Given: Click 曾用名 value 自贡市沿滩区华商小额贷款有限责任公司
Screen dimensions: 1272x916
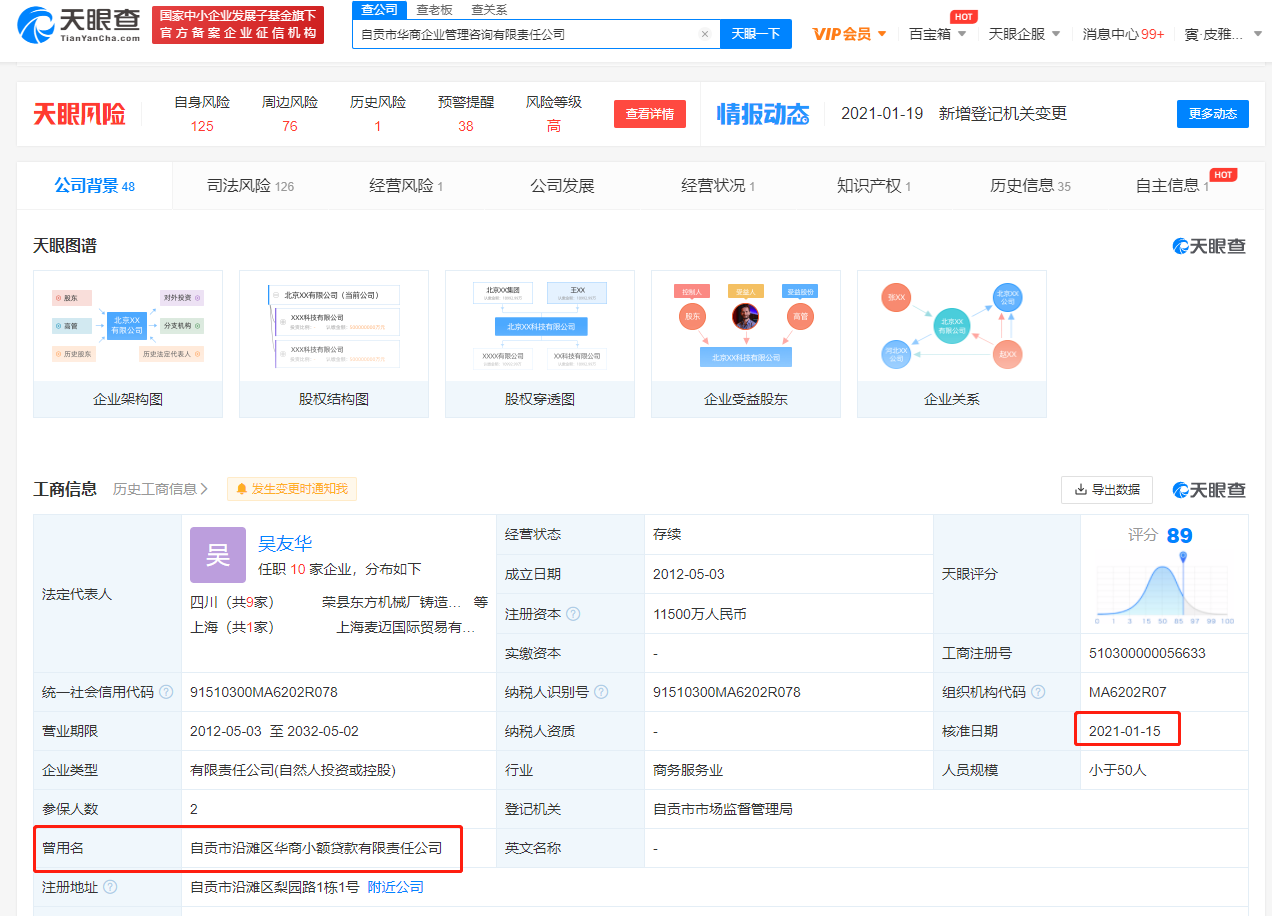Looking at the screenshot, I should coord(316,848).
